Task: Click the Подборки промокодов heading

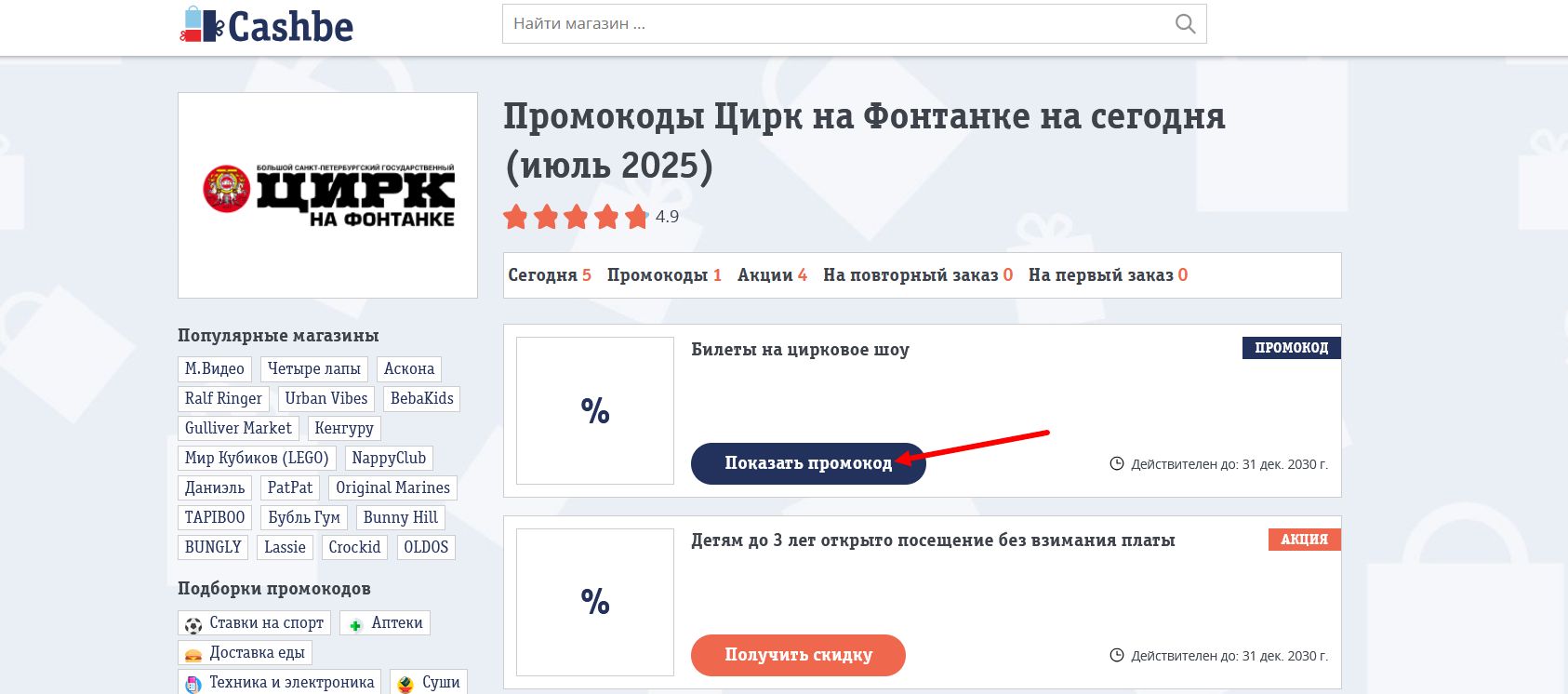Action: click(x=274, y=589)
